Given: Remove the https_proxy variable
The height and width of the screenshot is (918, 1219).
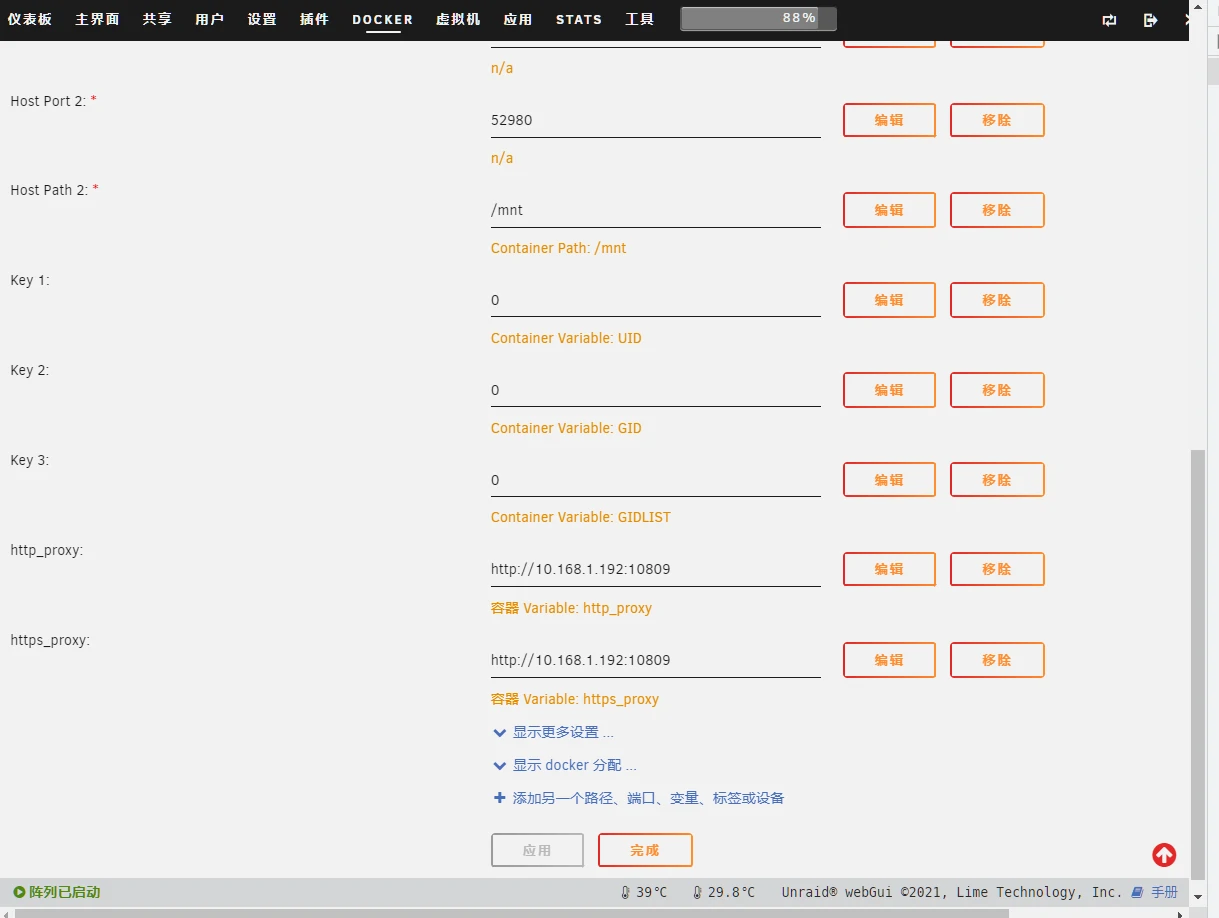Looking at the screenshot, I should point(996,660).
